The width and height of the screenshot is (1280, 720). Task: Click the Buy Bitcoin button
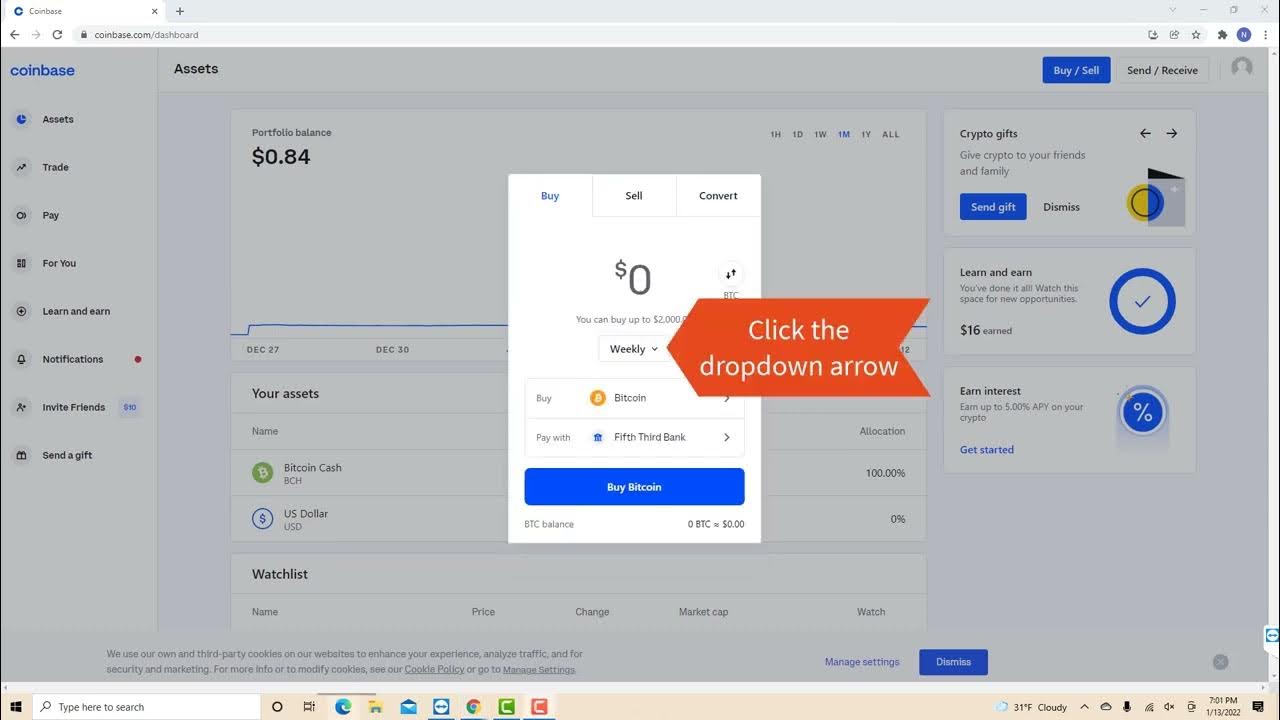[x=634, y=487]
